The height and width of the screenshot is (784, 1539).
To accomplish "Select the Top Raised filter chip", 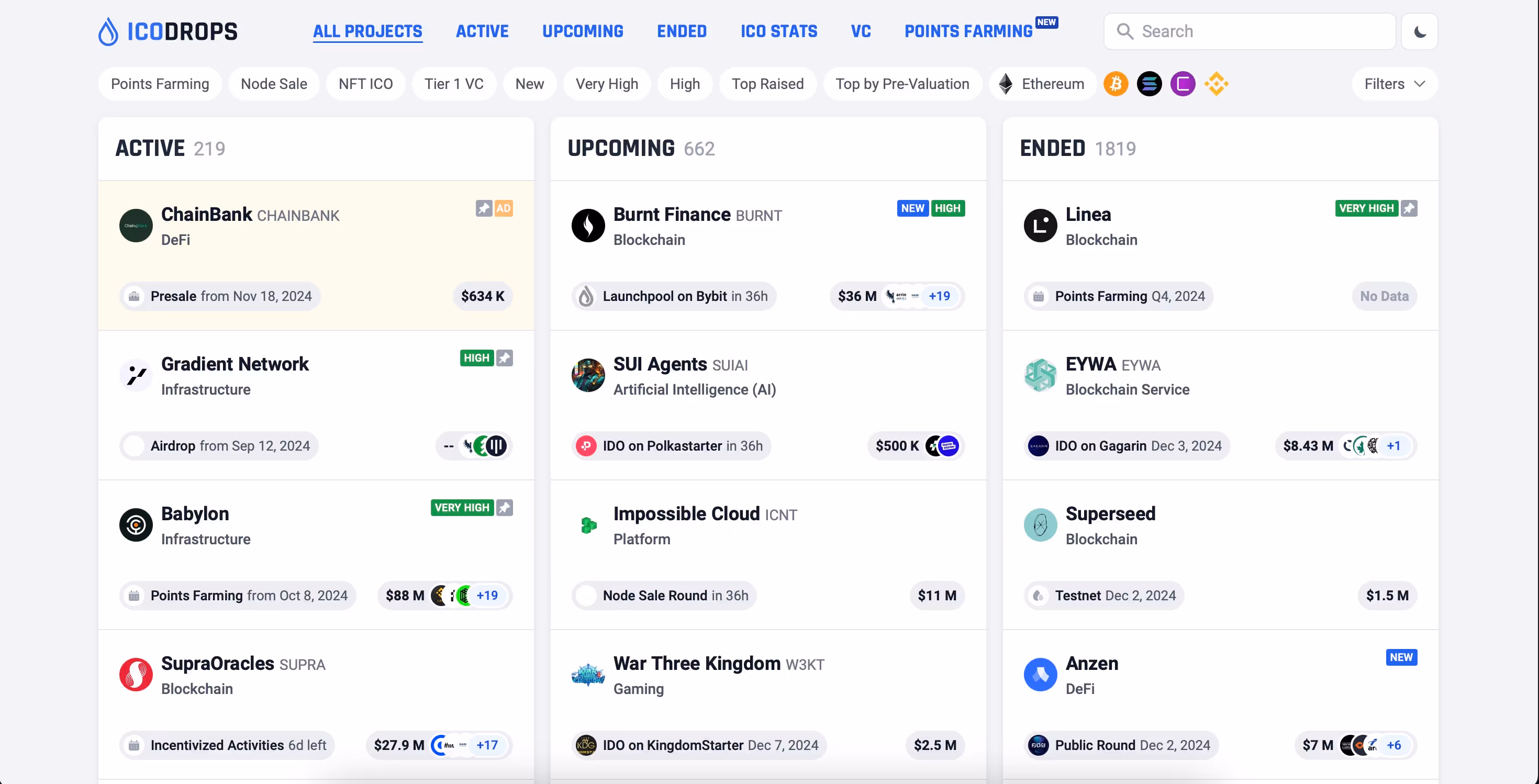I will click(768, 84).
